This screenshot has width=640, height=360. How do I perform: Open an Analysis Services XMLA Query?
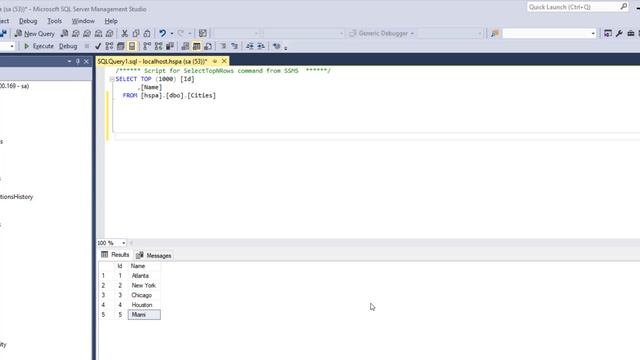[98, 33]
